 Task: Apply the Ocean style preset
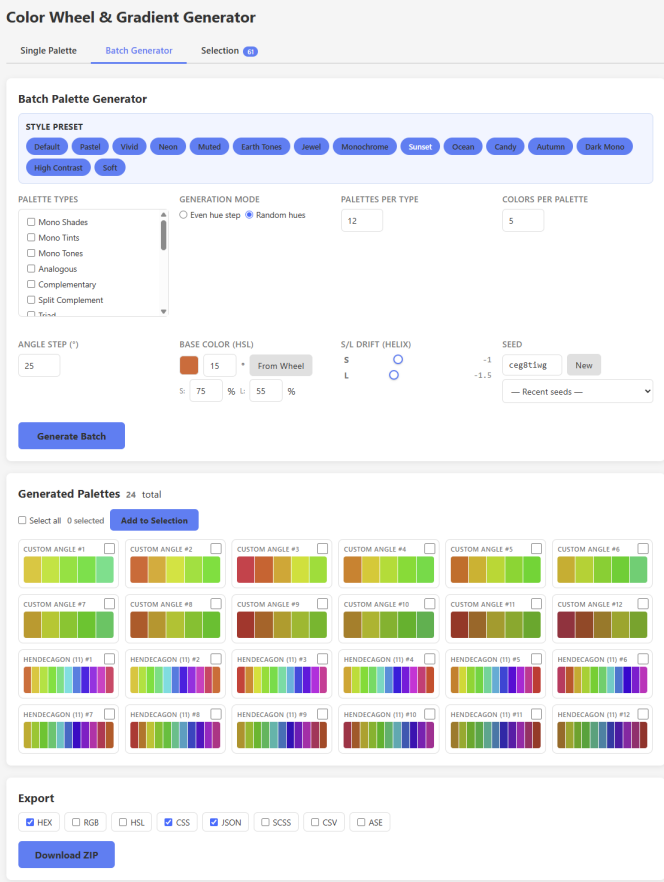[x=463, y=147]
